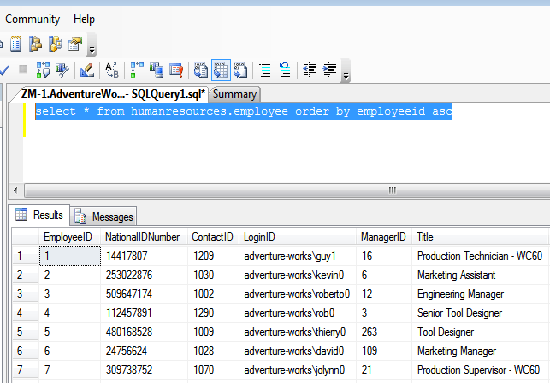Comment out the selected lines
The height and width of the screenshot is (383, 550).
point(265,70)
